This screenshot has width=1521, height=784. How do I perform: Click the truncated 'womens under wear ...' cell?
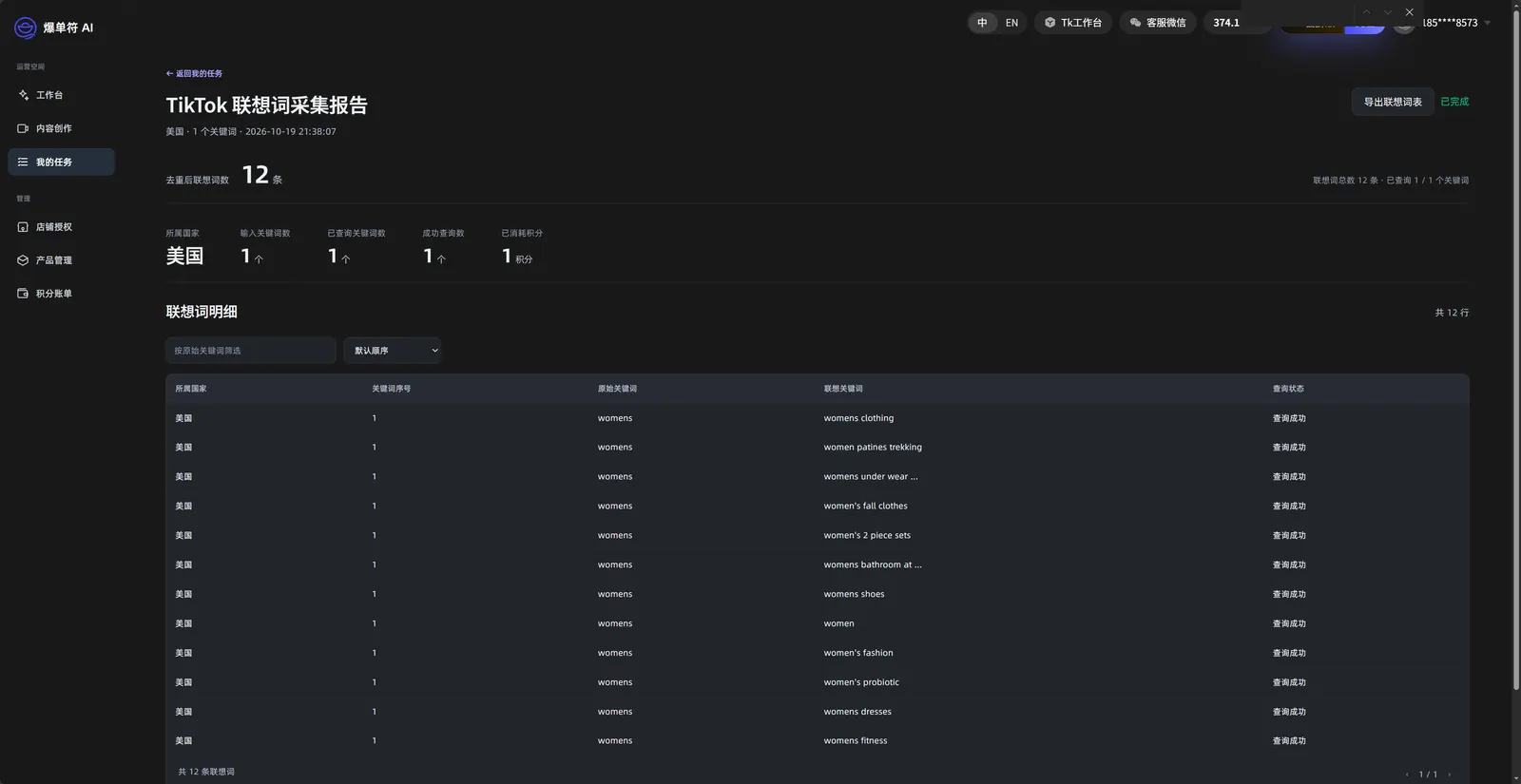point(871,477)
